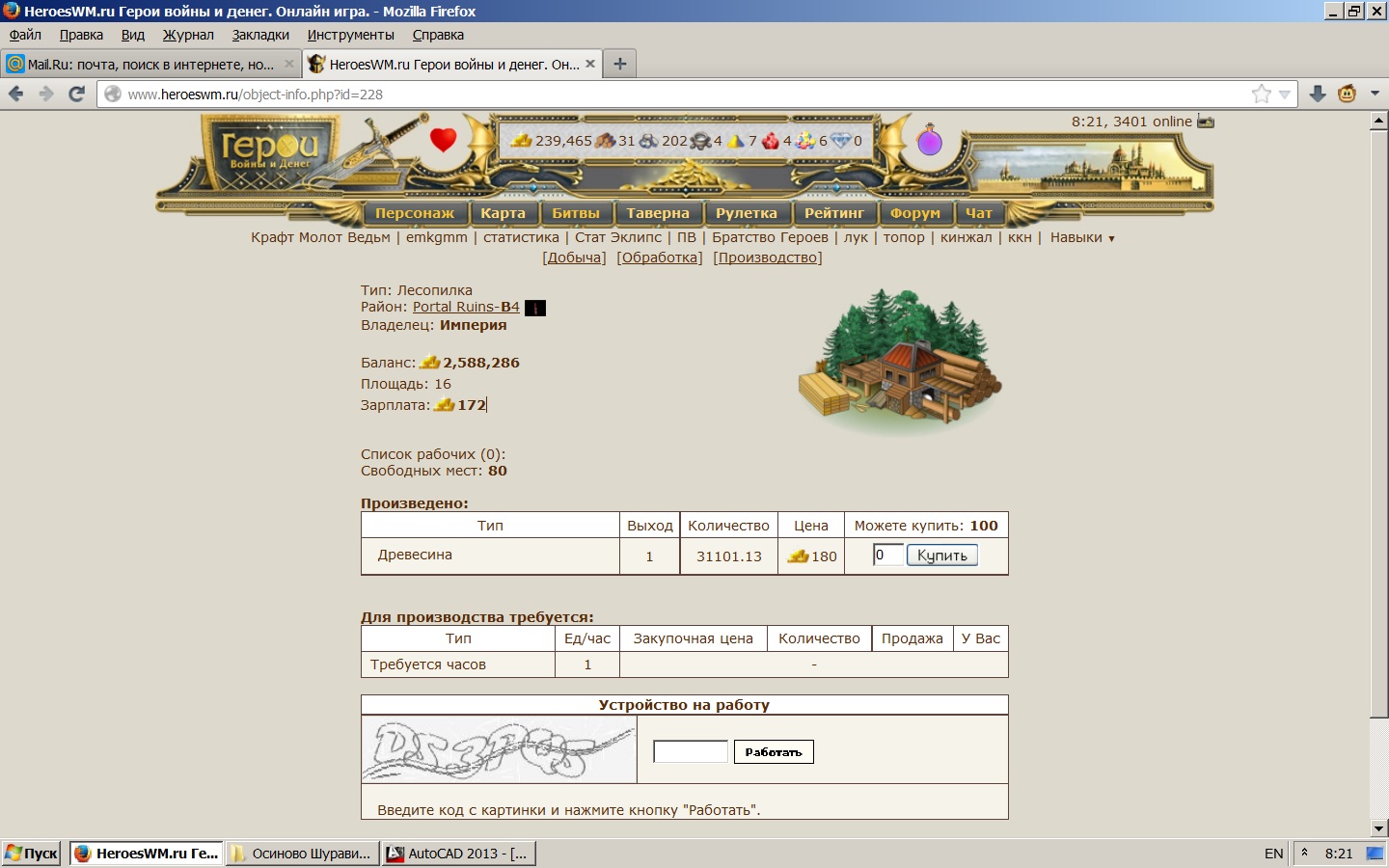Follow the Производство link

coord(768,258)
